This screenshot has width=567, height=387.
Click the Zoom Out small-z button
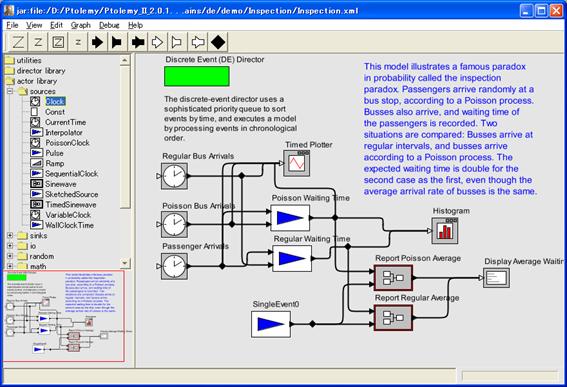click(x=78, y=42)
